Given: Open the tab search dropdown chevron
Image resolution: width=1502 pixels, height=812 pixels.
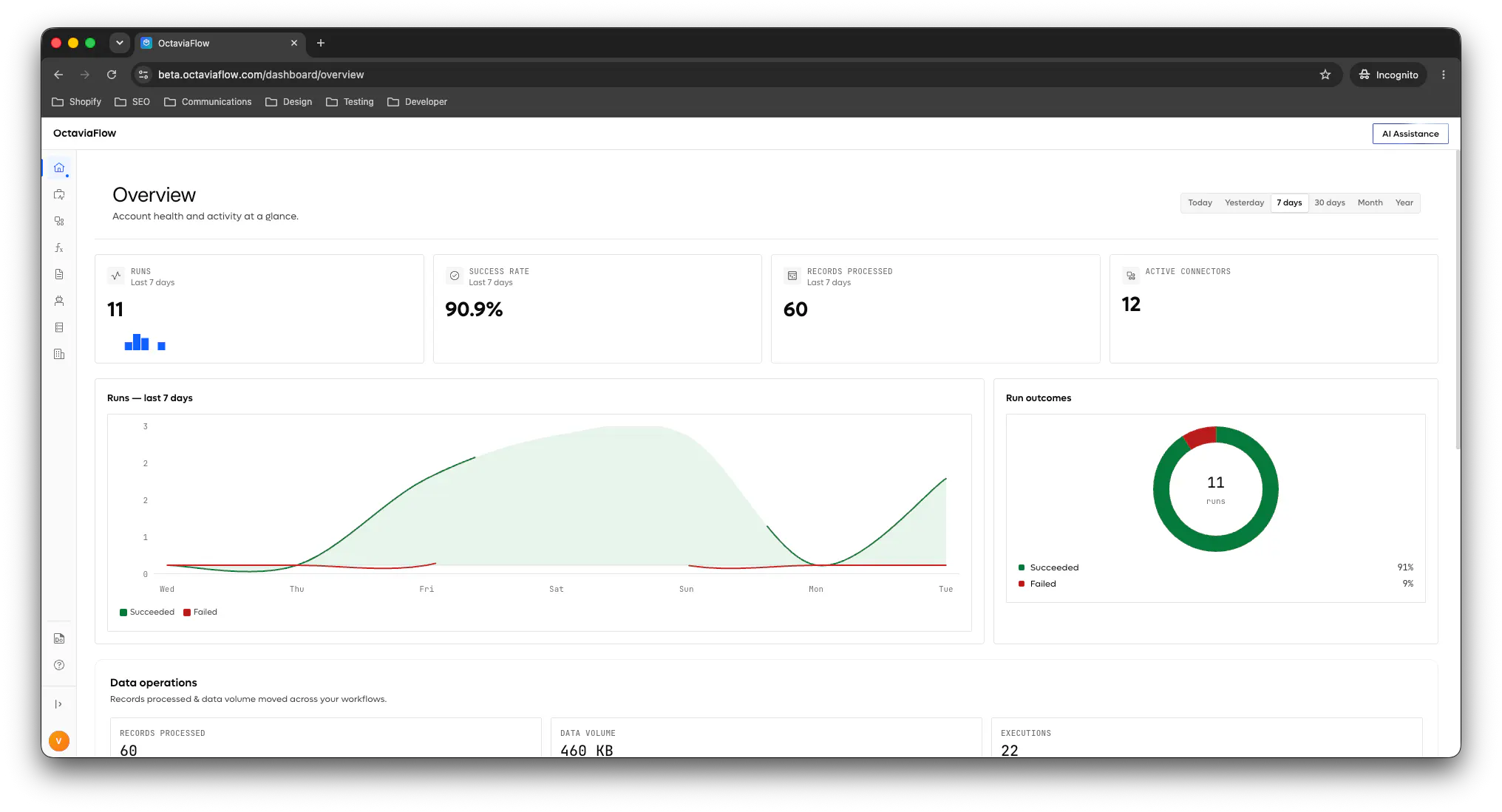Looking at the screenshot, I should (x=120, y=43).
